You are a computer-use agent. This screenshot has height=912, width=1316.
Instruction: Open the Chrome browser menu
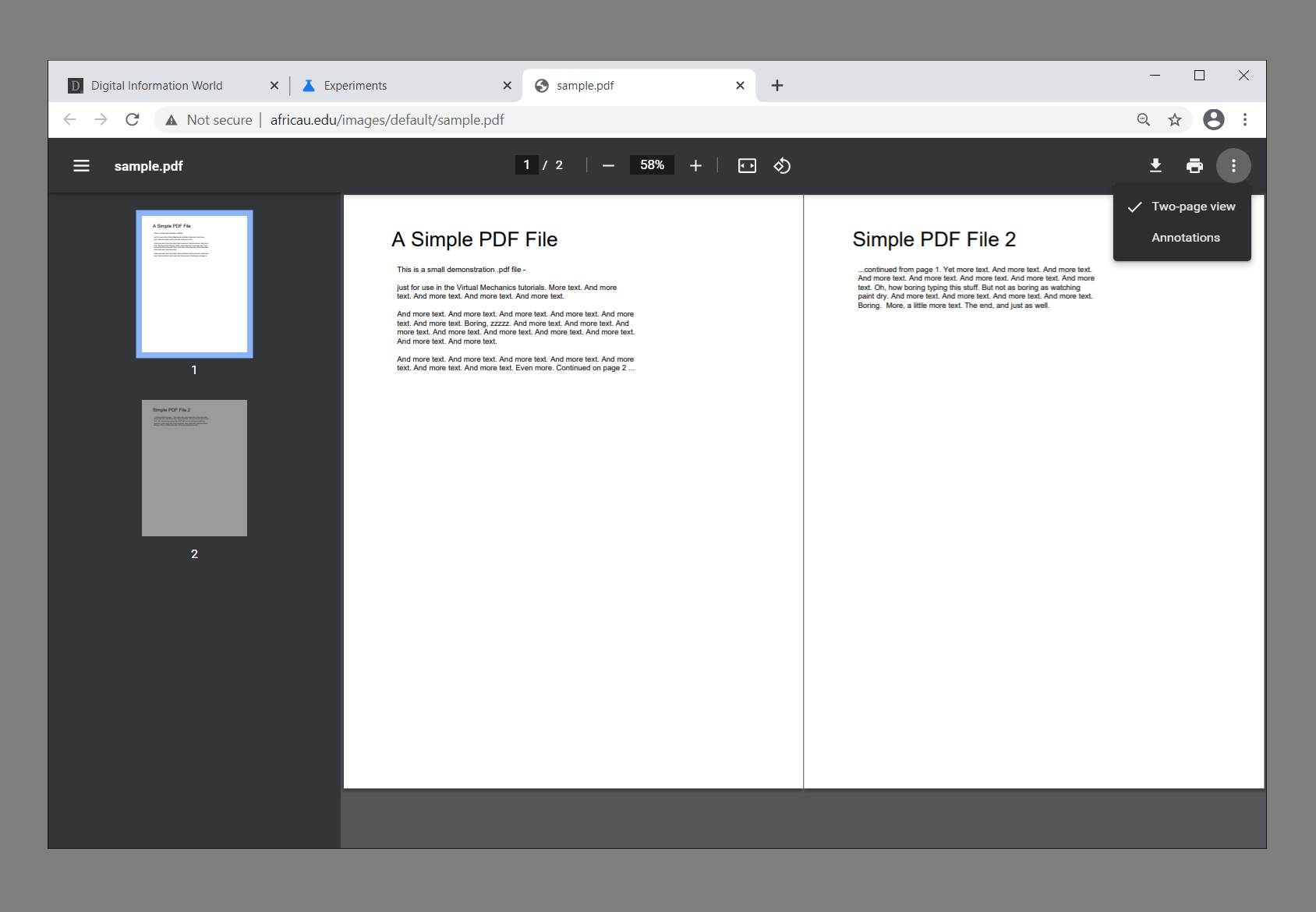click(x=1245, y=119)
